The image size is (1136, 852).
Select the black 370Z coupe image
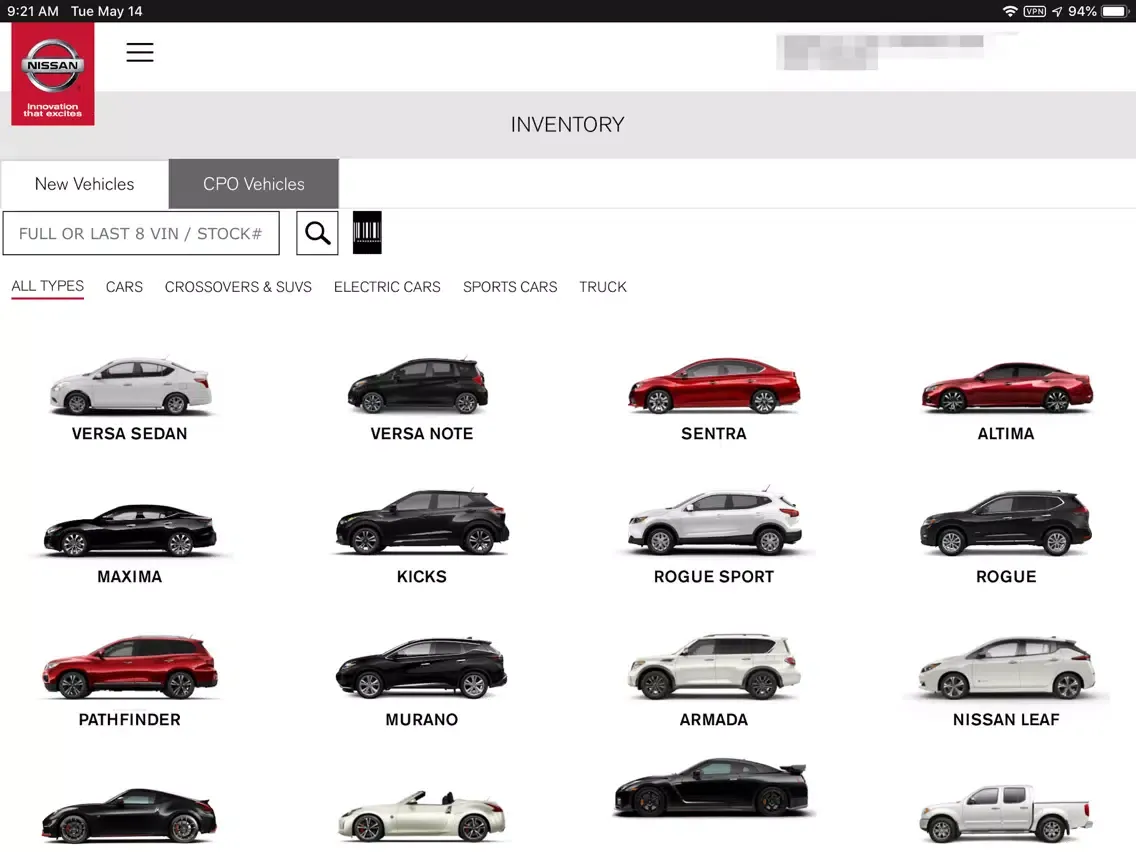(x=129, y=816)
